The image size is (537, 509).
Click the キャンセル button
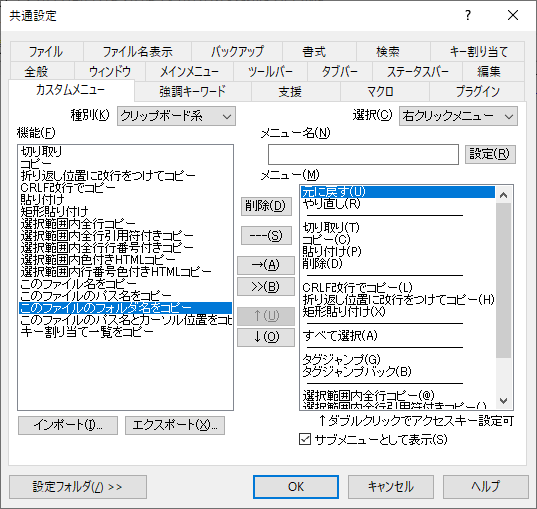coord(391,487)
